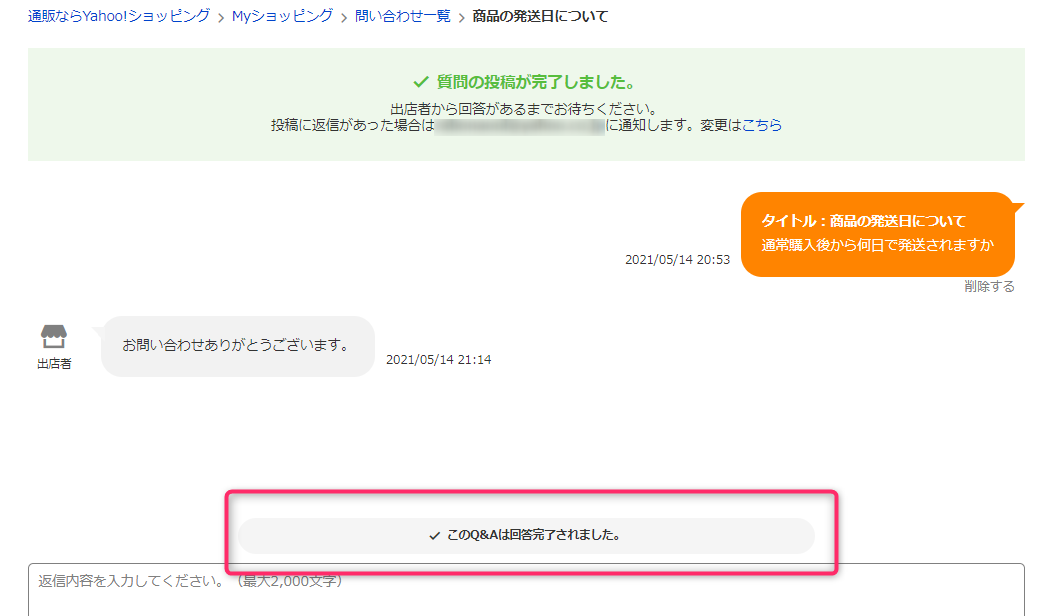Click the 2021/05/14 21:14 reply timestamp

pos(438,360)
